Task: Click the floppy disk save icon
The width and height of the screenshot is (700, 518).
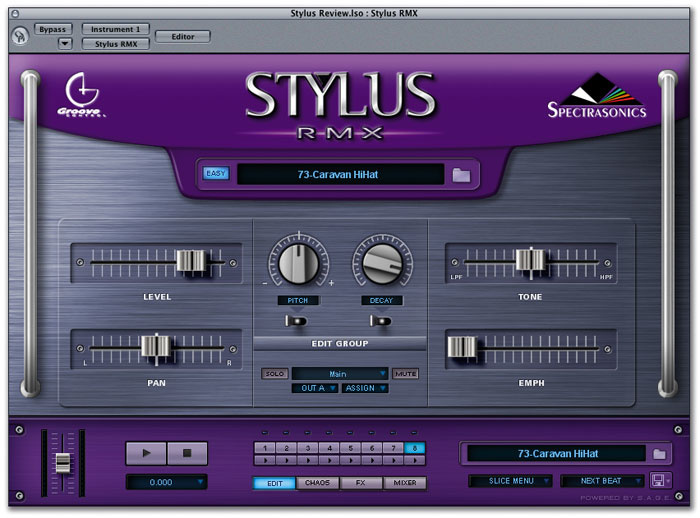Action: [x=657, y=480]
